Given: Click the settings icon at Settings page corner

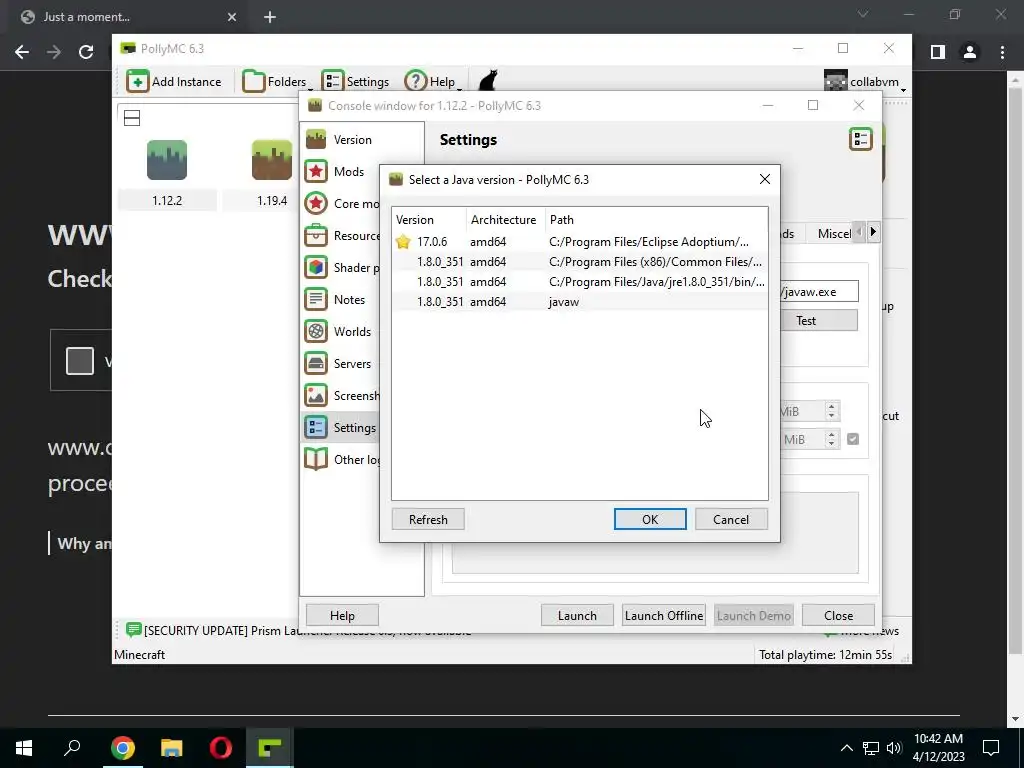Looking at the screenshot, I should tap(861, 139).
